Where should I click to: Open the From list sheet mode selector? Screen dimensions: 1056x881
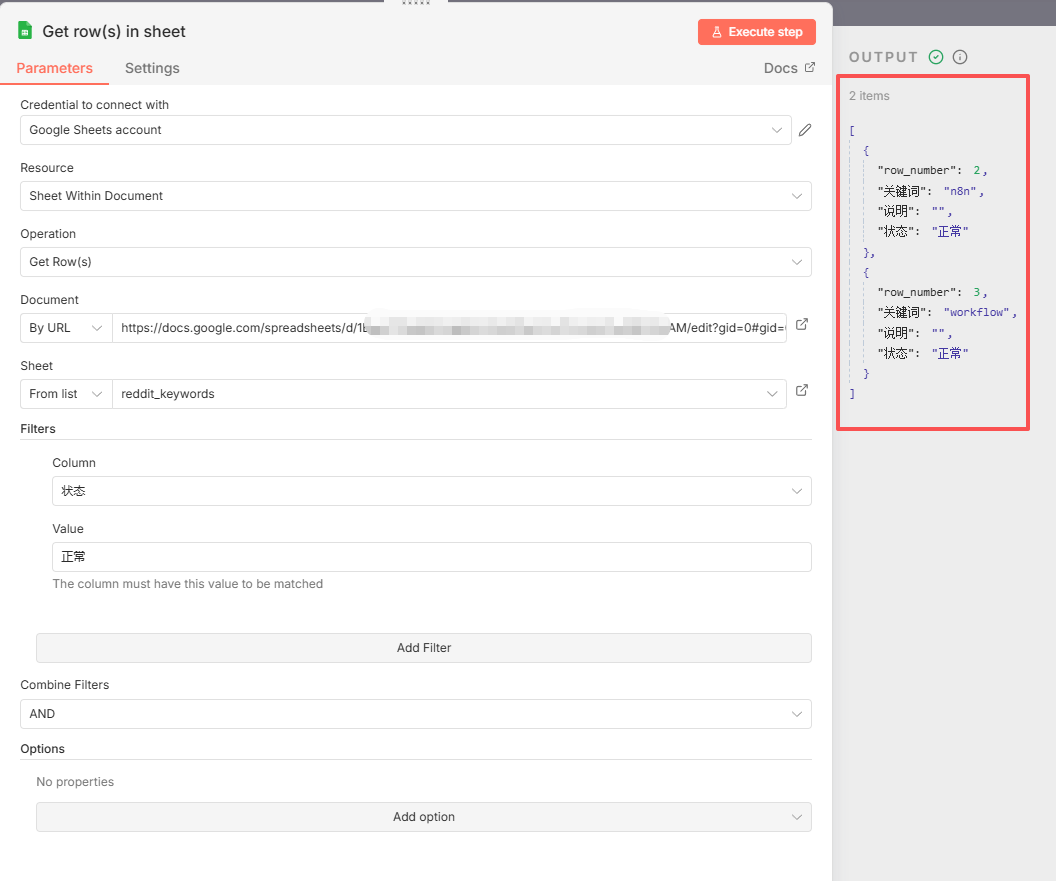[x=66, y=394]
